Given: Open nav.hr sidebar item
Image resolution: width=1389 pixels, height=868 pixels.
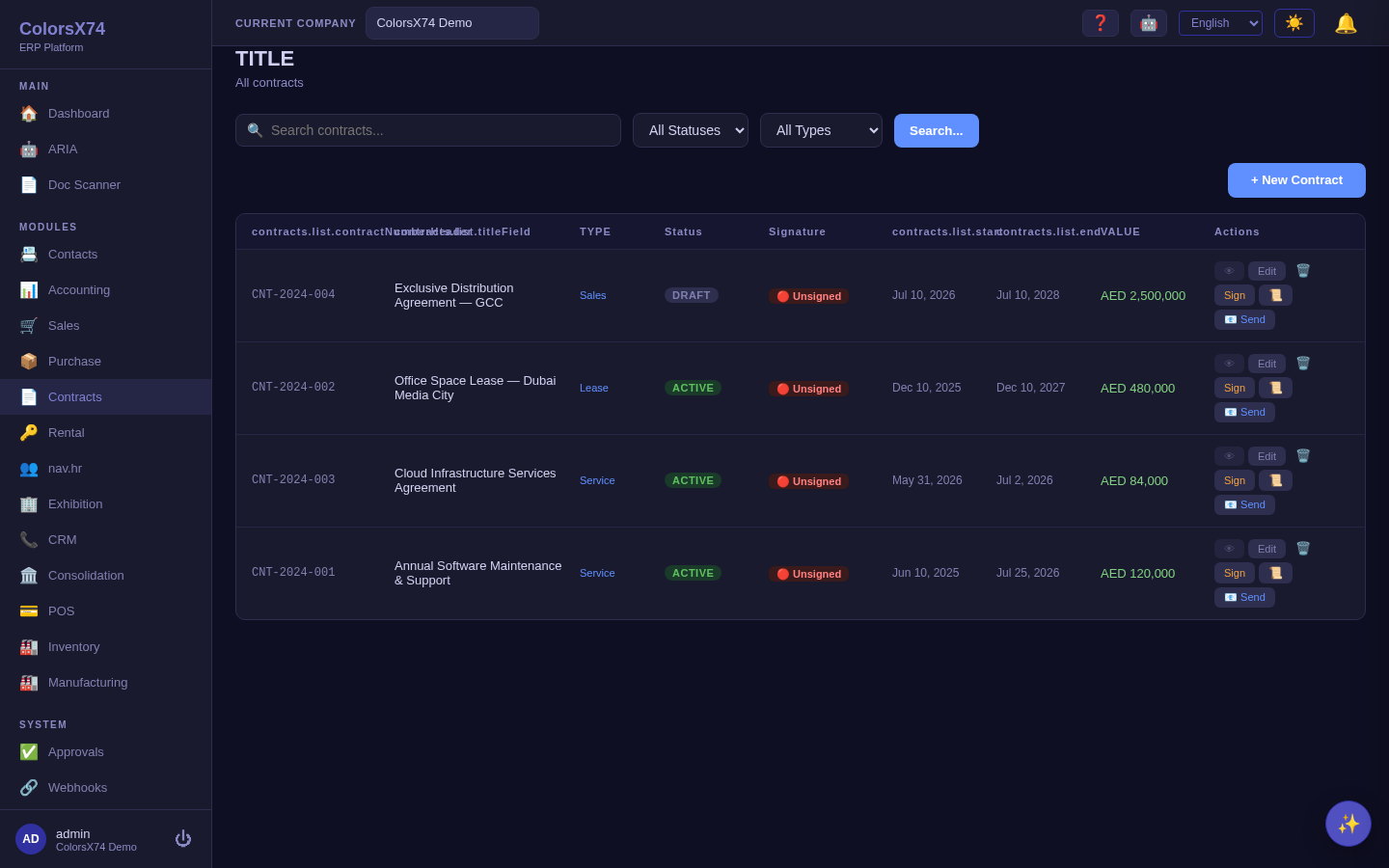Looking at the screenshot, I should [x=105, y=469].
